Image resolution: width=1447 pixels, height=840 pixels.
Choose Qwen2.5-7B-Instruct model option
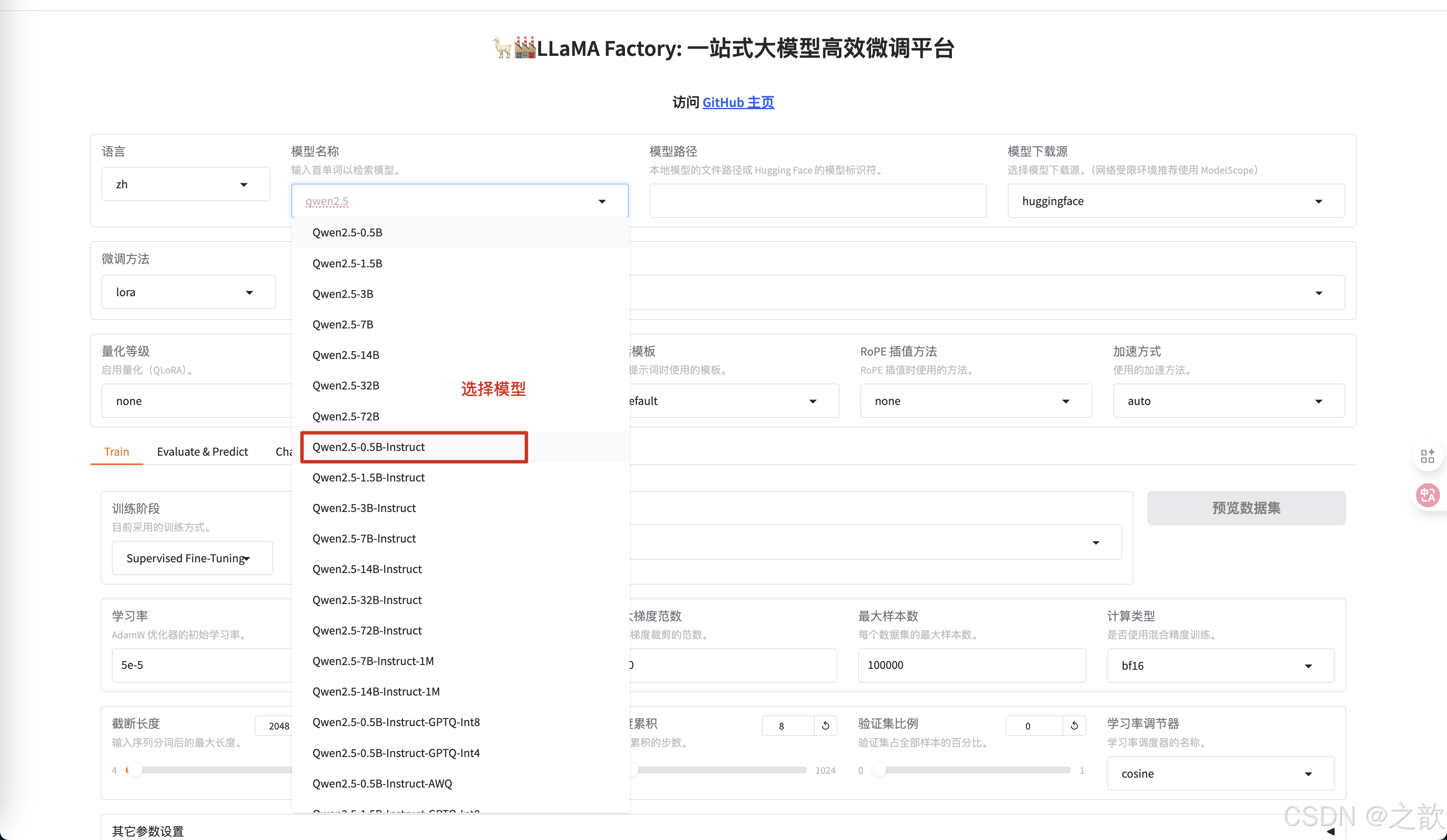click(x=461, y=538)
